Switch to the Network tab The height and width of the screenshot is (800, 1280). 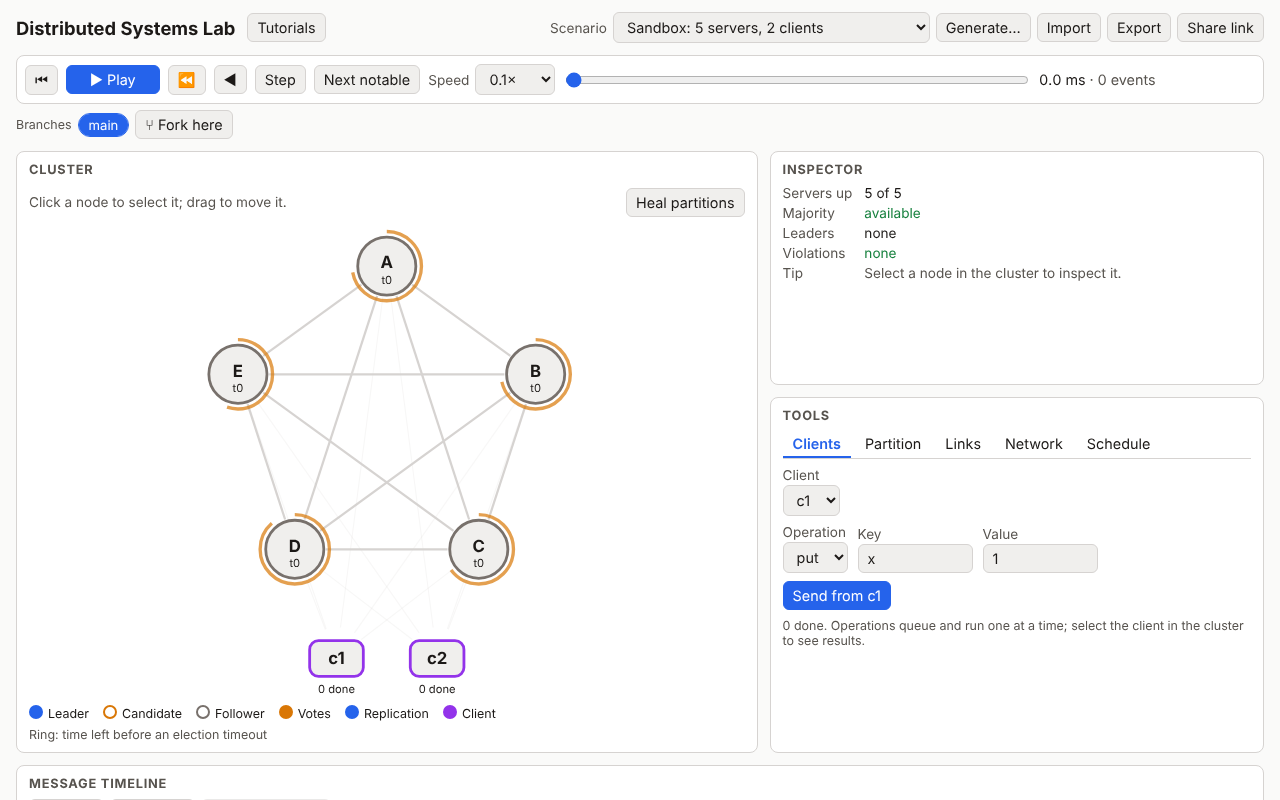[x=1034, y=444]
